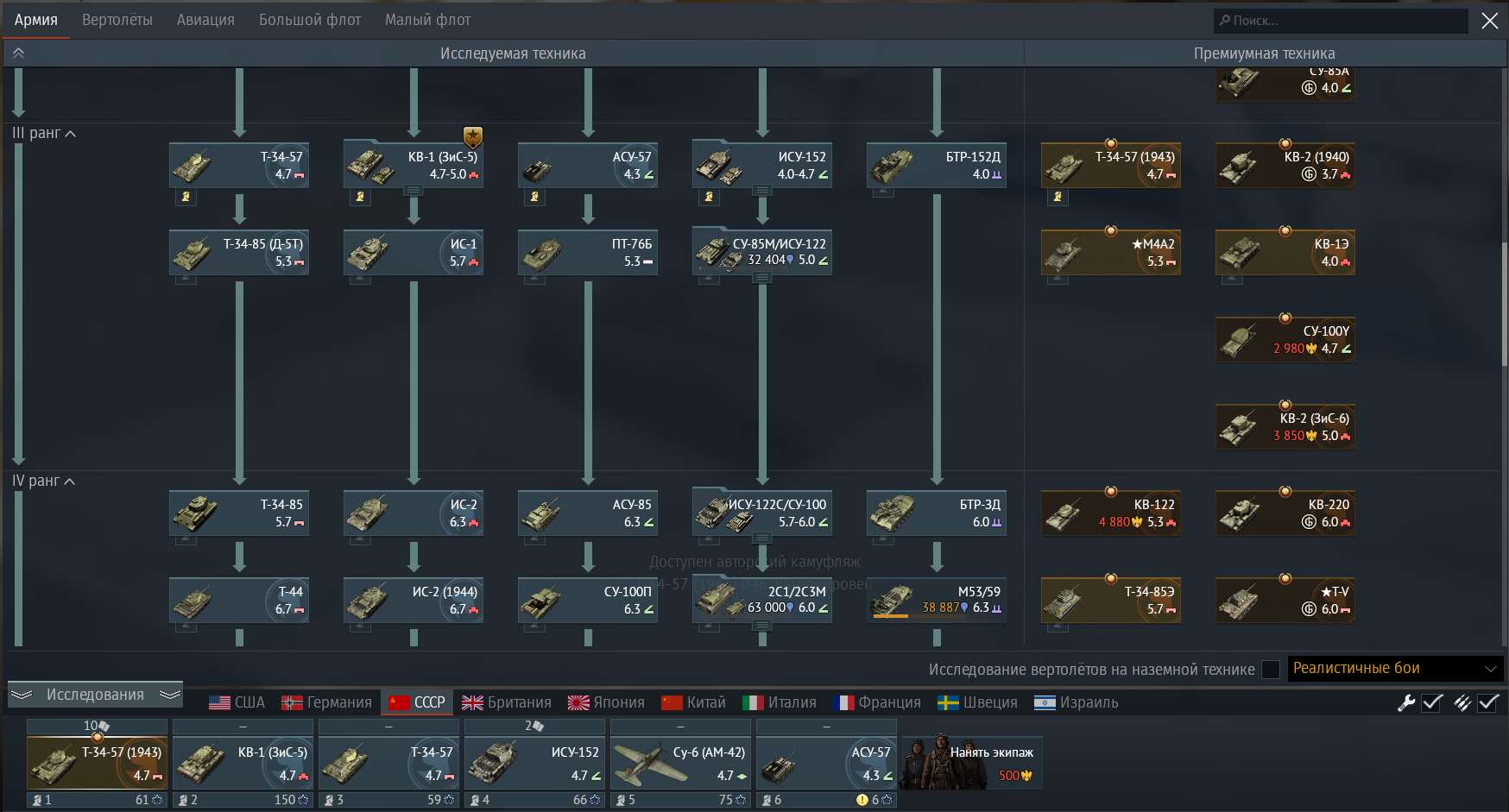Switch to the Малый флот tab
Image resolution: width=1509 pixels, height=812 pixels.
428,20
